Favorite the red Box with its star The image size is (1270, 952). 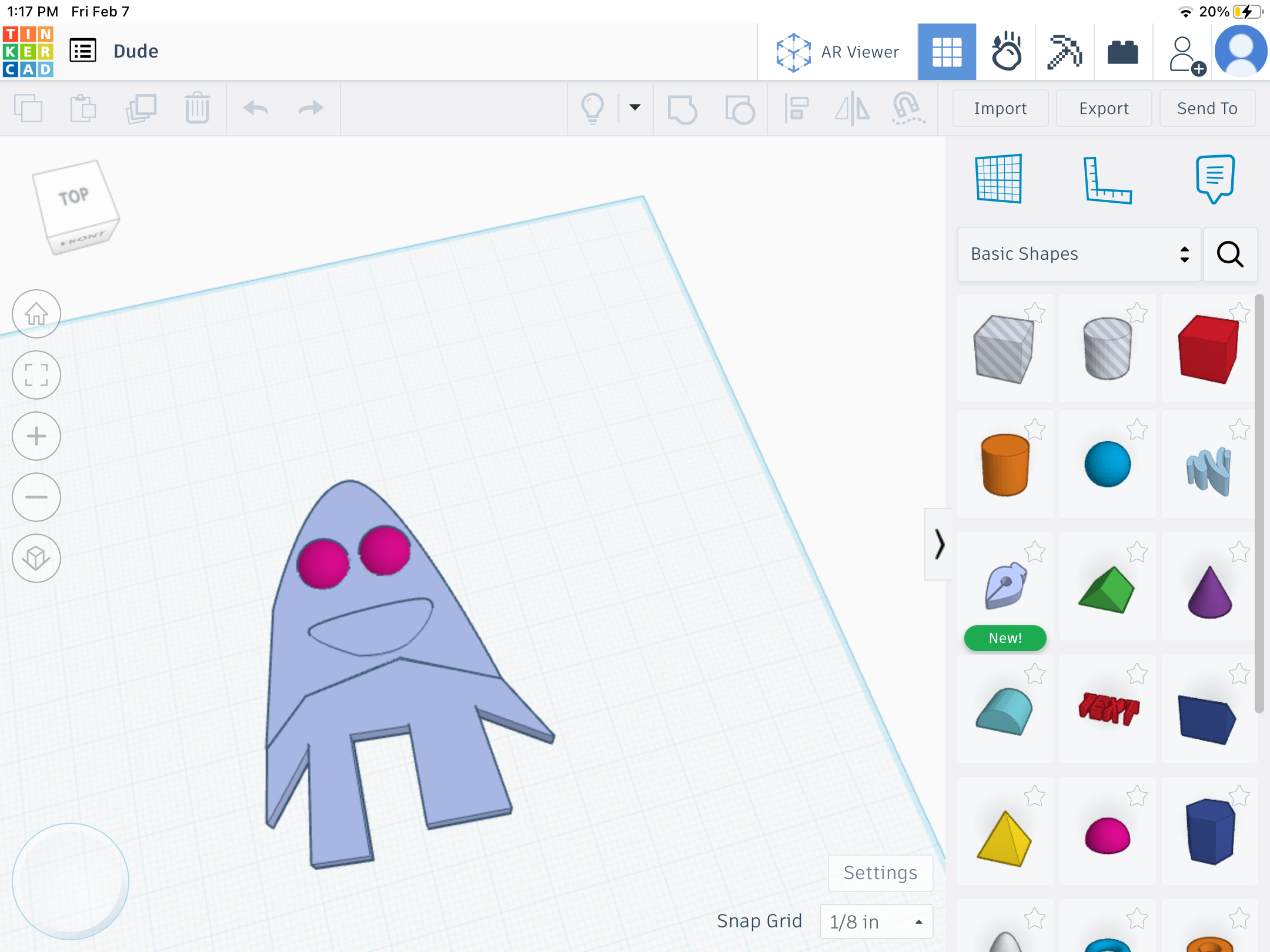(x=1239, y=313)
